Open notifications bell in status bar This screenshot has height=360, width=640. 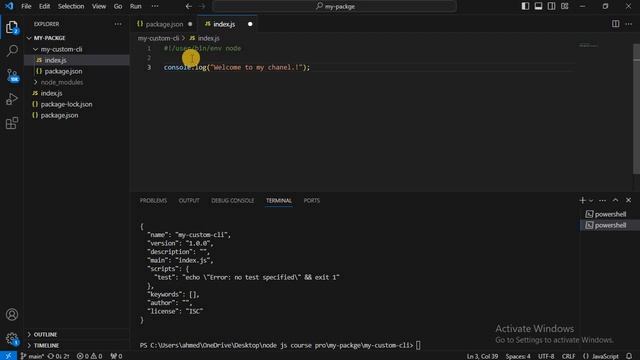[629, 356]
